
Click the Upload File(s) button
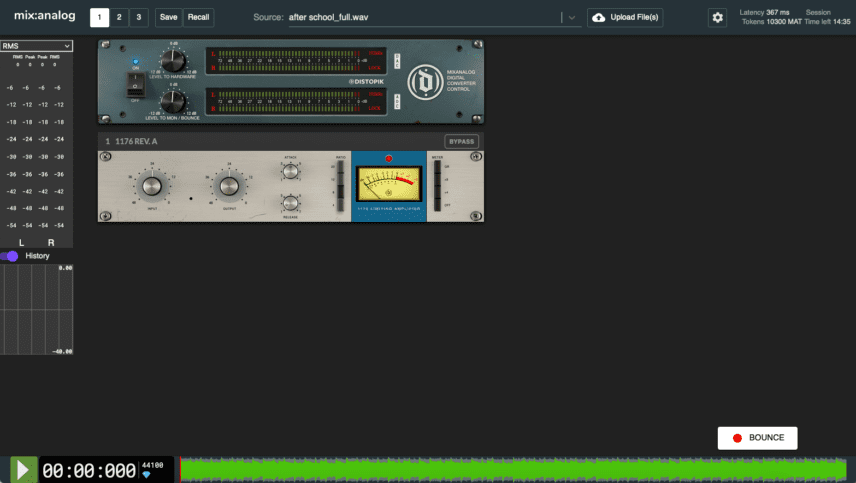(625, 17)
